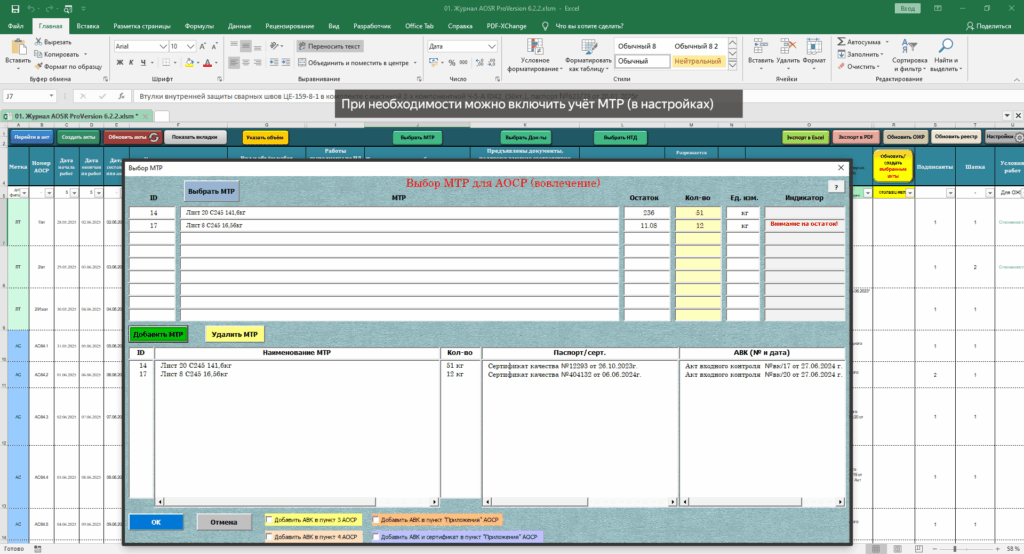1024x554 pixels.
Task: Apply bold formatting with Ж icon
Action: pos(120,63)
